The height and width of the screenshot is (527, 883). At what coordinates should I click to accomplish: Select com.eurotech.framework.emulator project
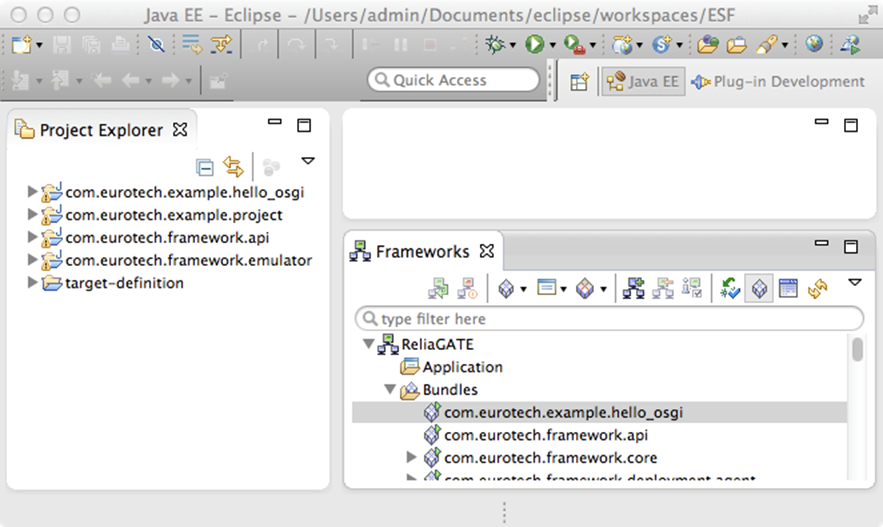189,260
